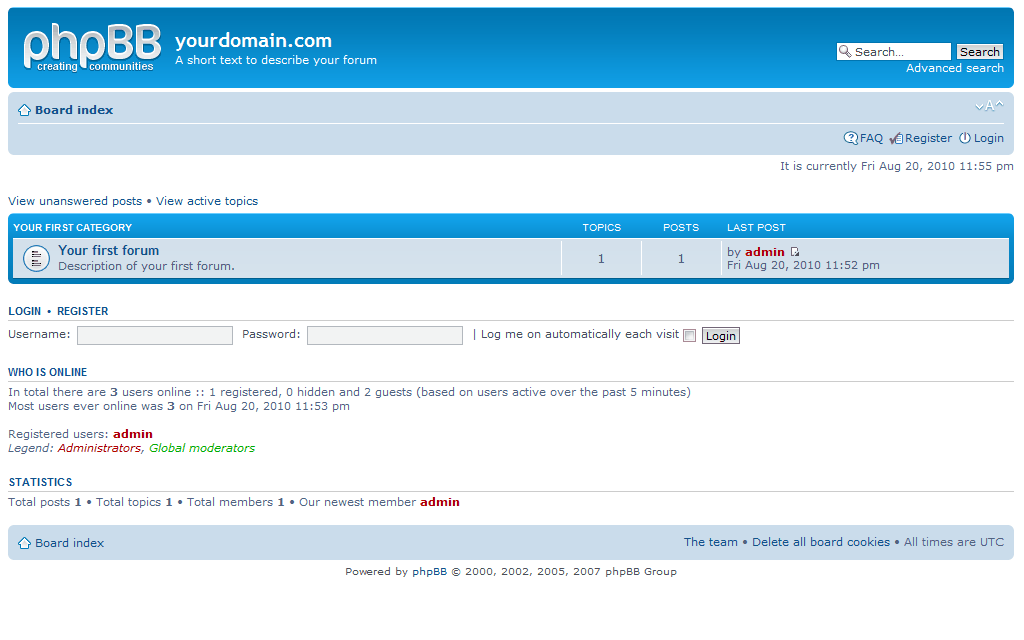Screen dimensions: 1024x640
Task: Click the home icon beside top Board index
Action: [x=24, y=111]
